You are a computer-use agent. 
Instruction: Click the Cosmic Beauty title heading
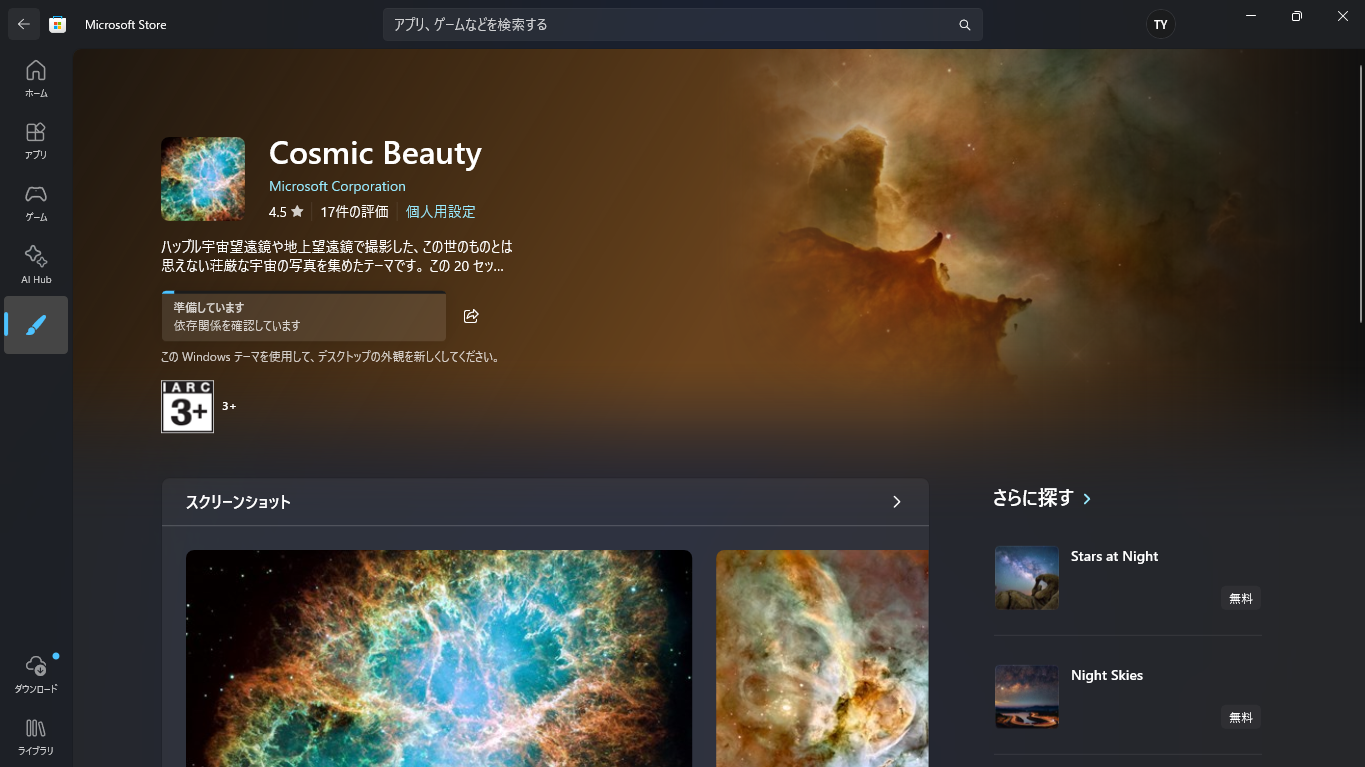tap(375, 153)
